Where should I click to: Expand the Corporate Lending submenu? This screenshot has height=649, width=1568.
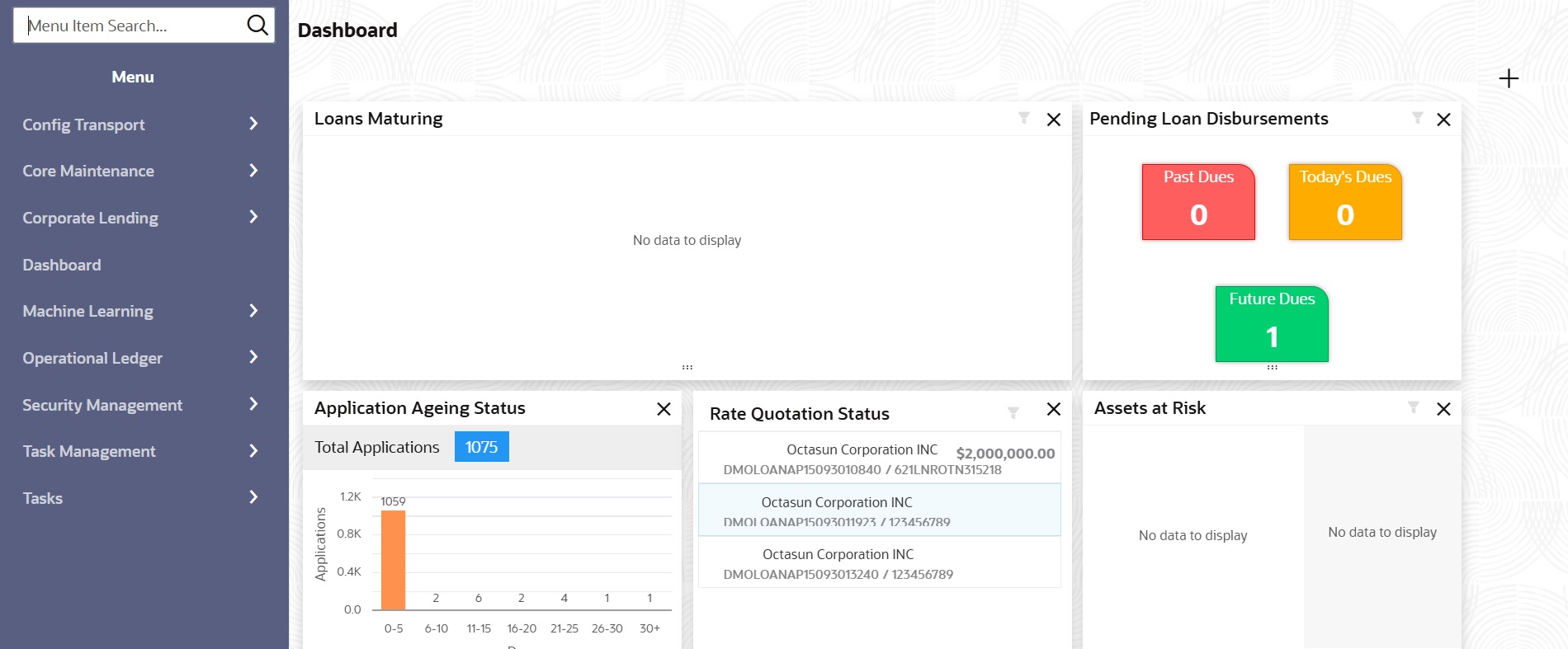140,218
